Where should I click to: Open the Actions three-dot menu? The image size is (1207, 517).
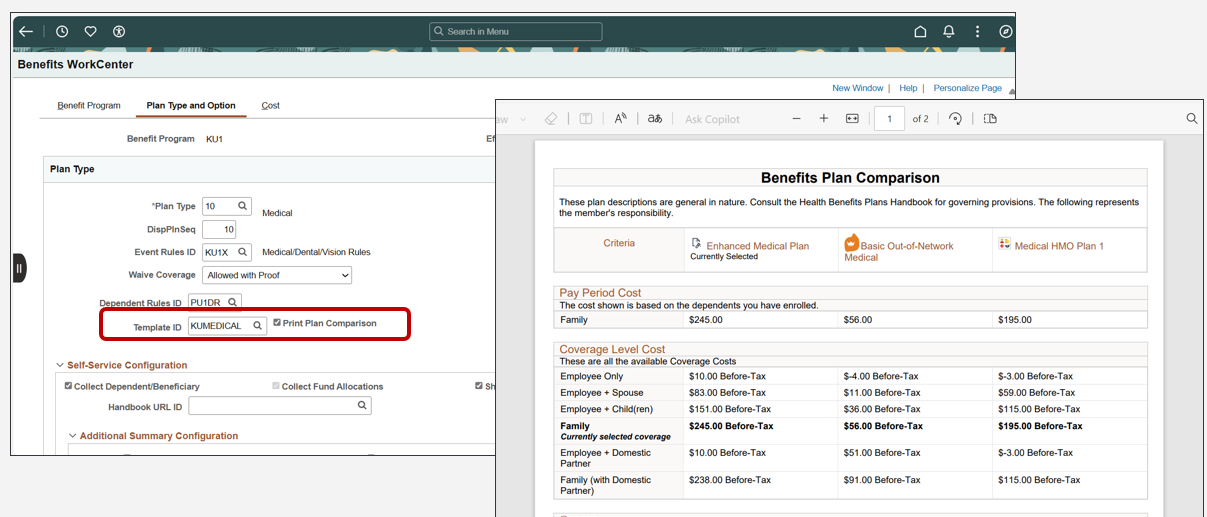pyautogui.click(x=977, y=32)
